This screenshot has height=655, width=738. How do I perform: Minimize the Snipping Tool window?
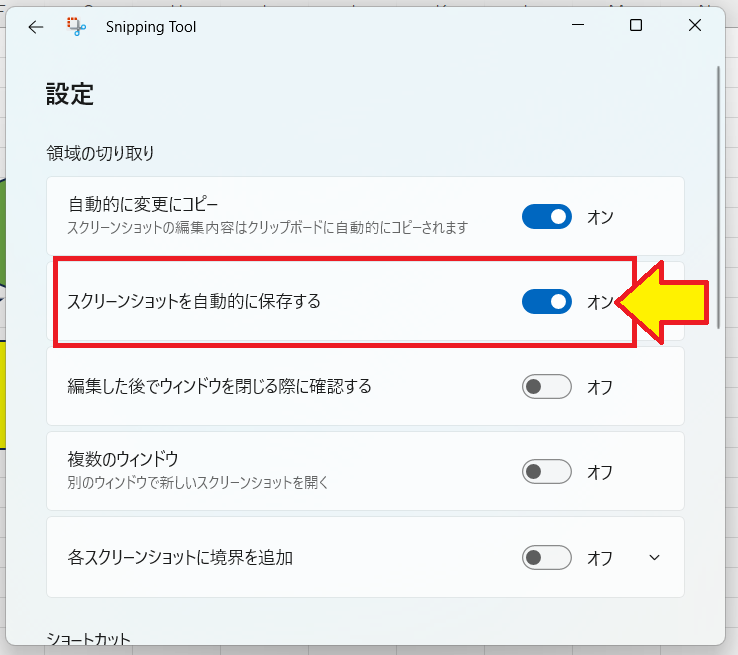pyautogui.click(x=576, y=26)
